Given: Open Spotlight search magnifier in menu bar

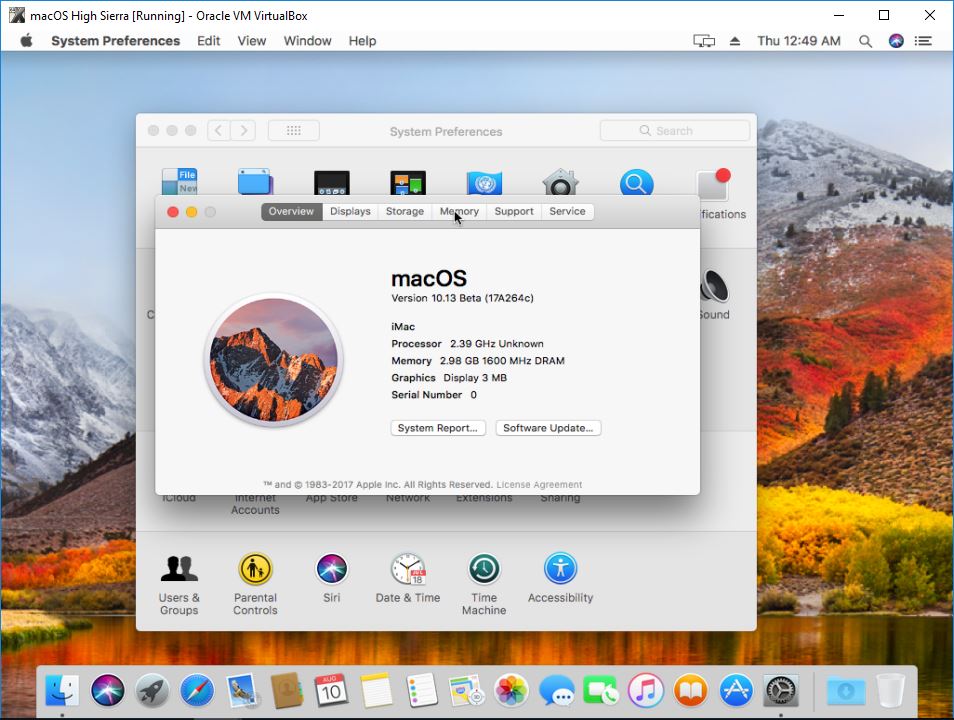Looking at the screenshot, I should coord(865,41).
